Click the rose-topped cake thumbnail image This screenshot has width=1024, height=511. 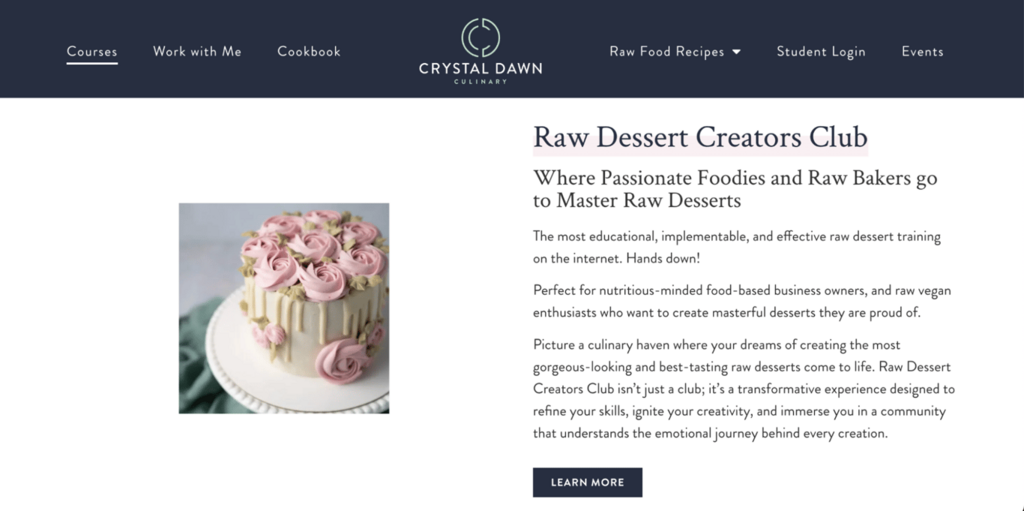[284, 308]
